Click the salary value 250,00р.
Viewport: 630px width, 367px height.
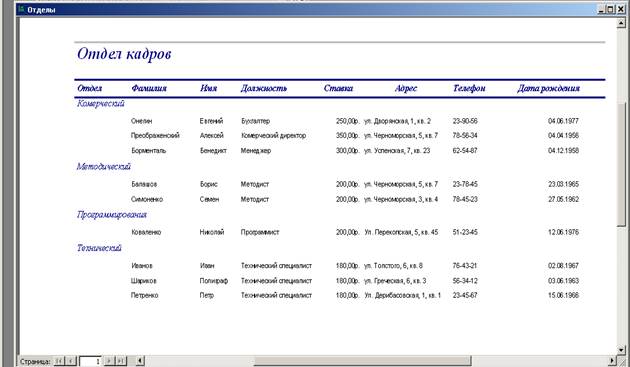coord(348,121)
